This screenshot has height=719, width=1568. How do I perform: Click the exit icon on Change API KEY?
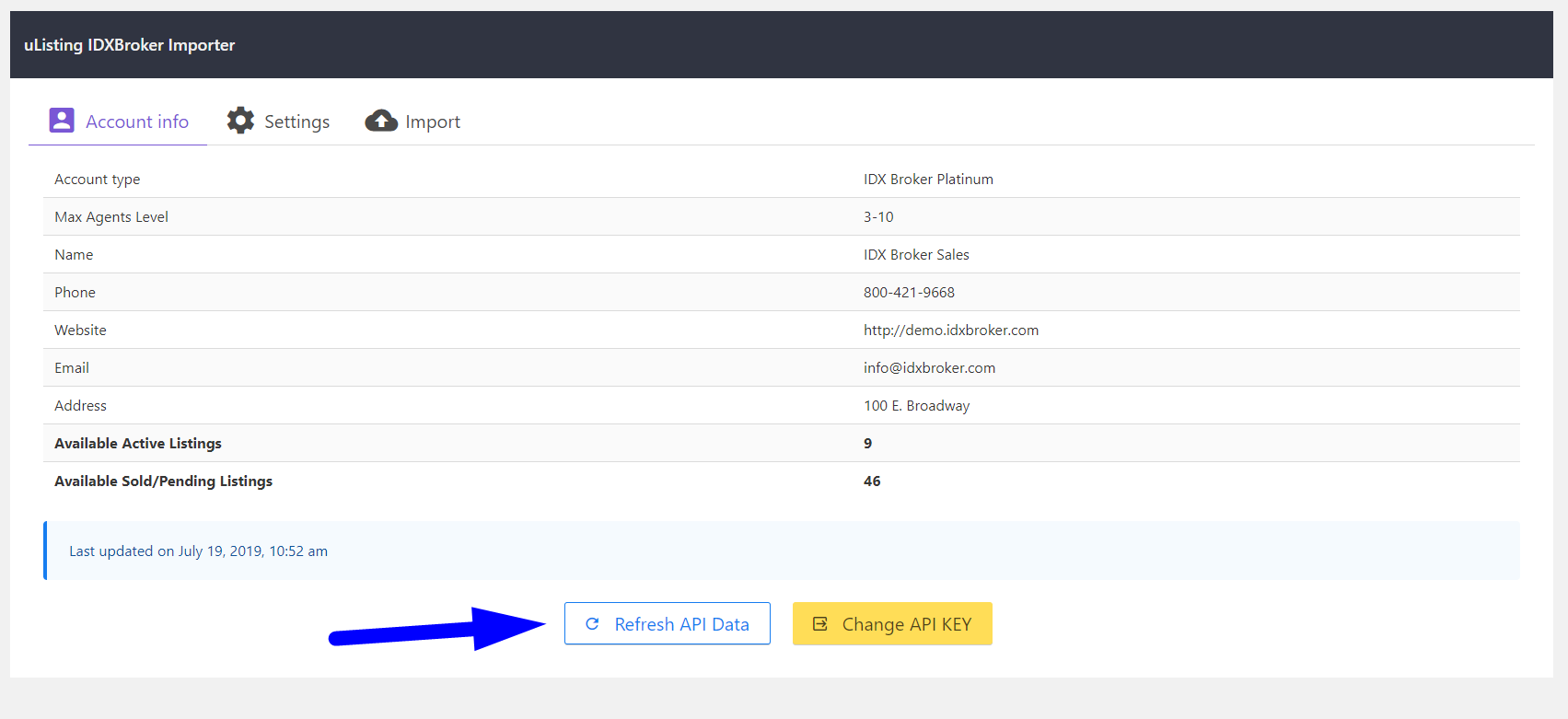click(819, 624)
